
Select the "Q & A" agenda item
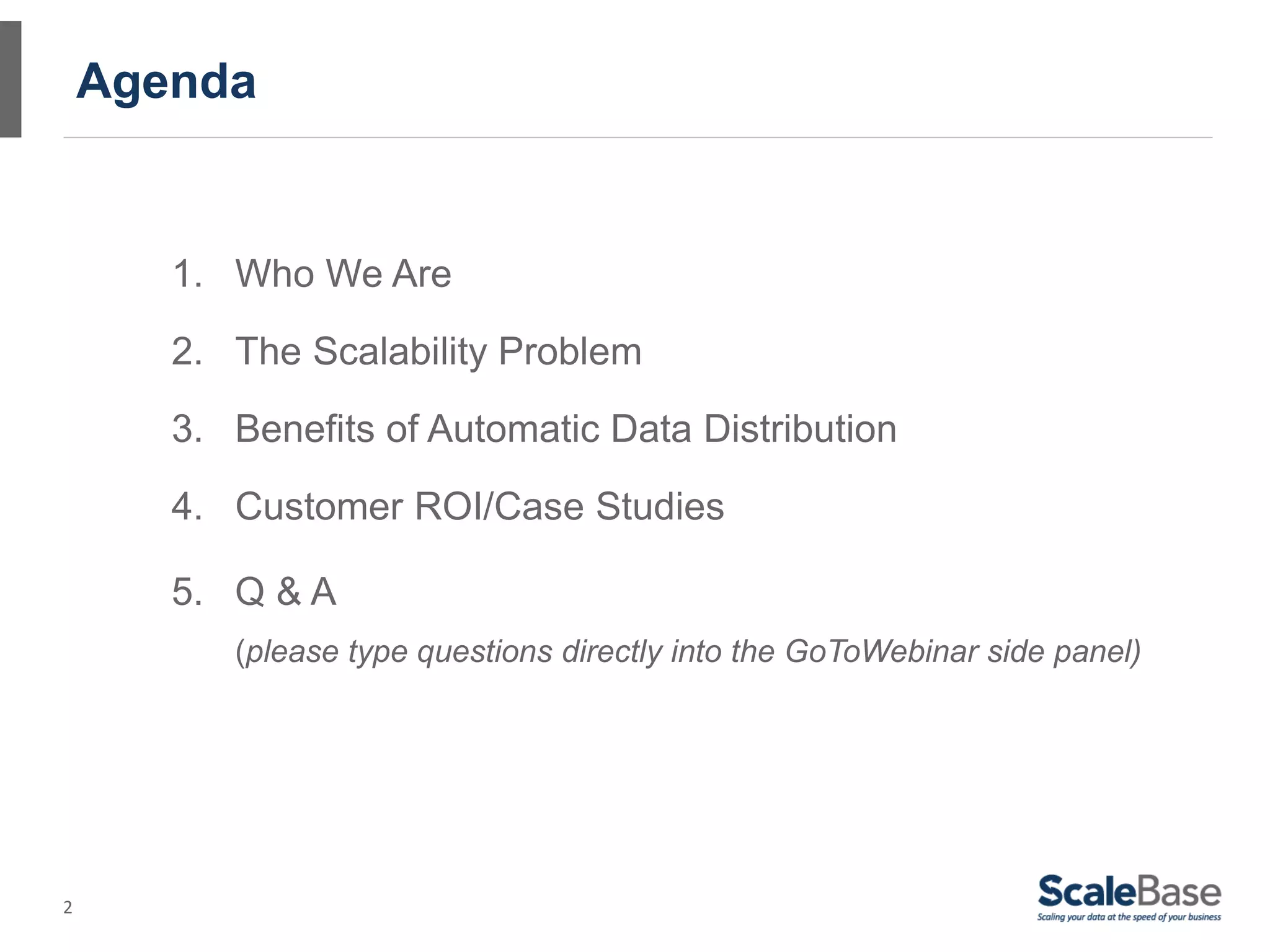pos(285,591)
